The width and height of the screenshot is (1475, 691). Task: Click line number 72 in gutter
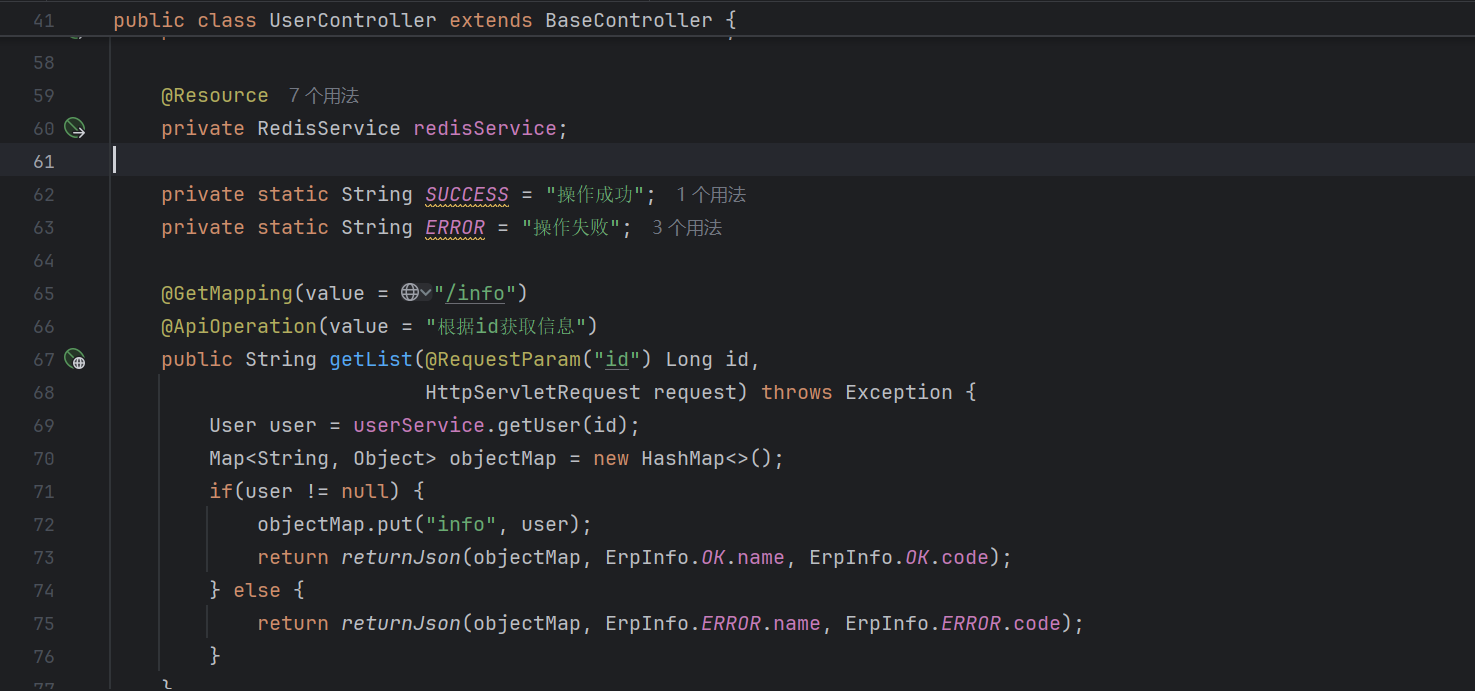[44, 524]
